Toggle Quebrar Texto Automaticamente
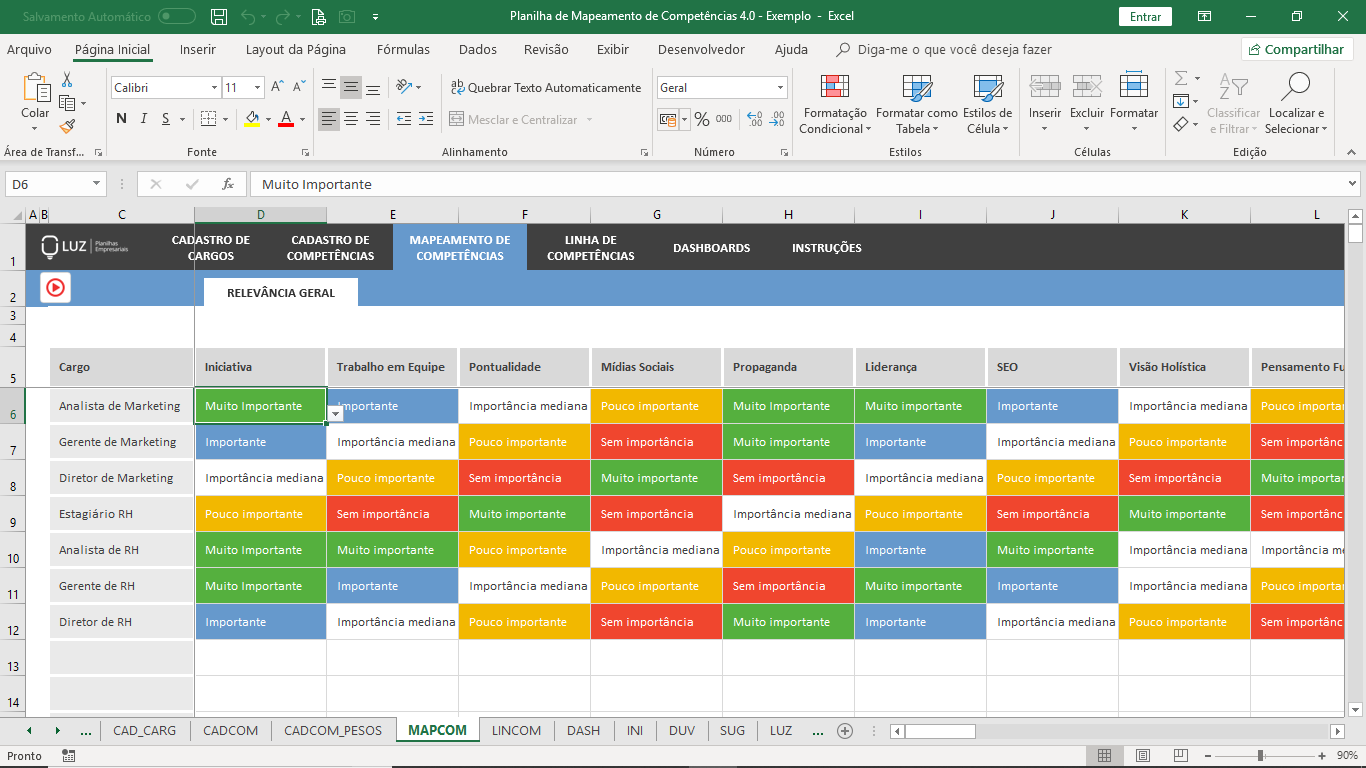Viewport: 1366px width, 768px height. (545, 88)
